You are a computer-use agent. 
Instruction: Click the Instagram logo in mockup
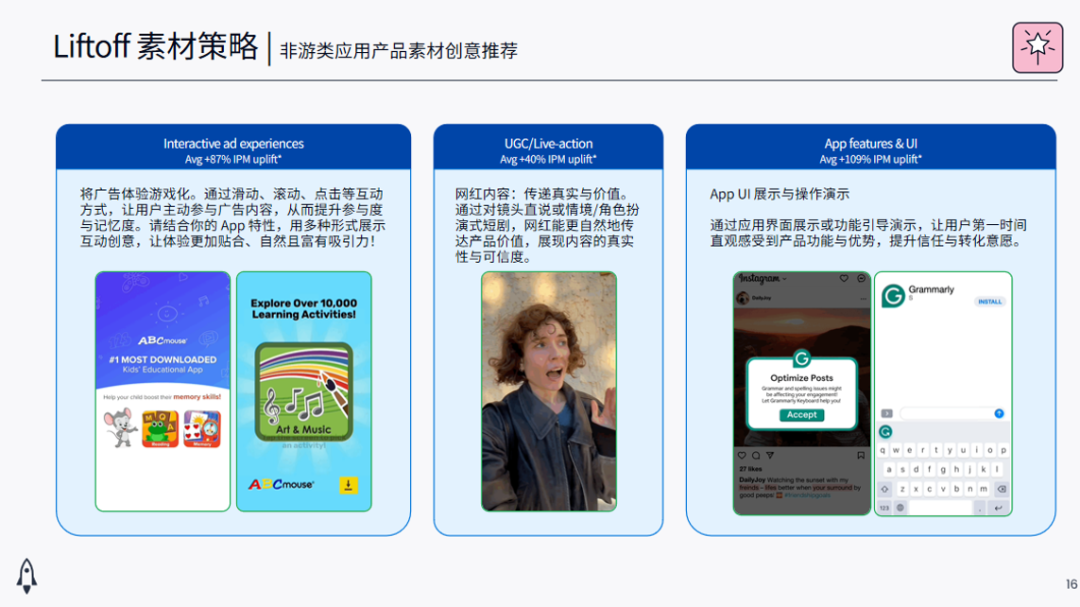point(760,278)
